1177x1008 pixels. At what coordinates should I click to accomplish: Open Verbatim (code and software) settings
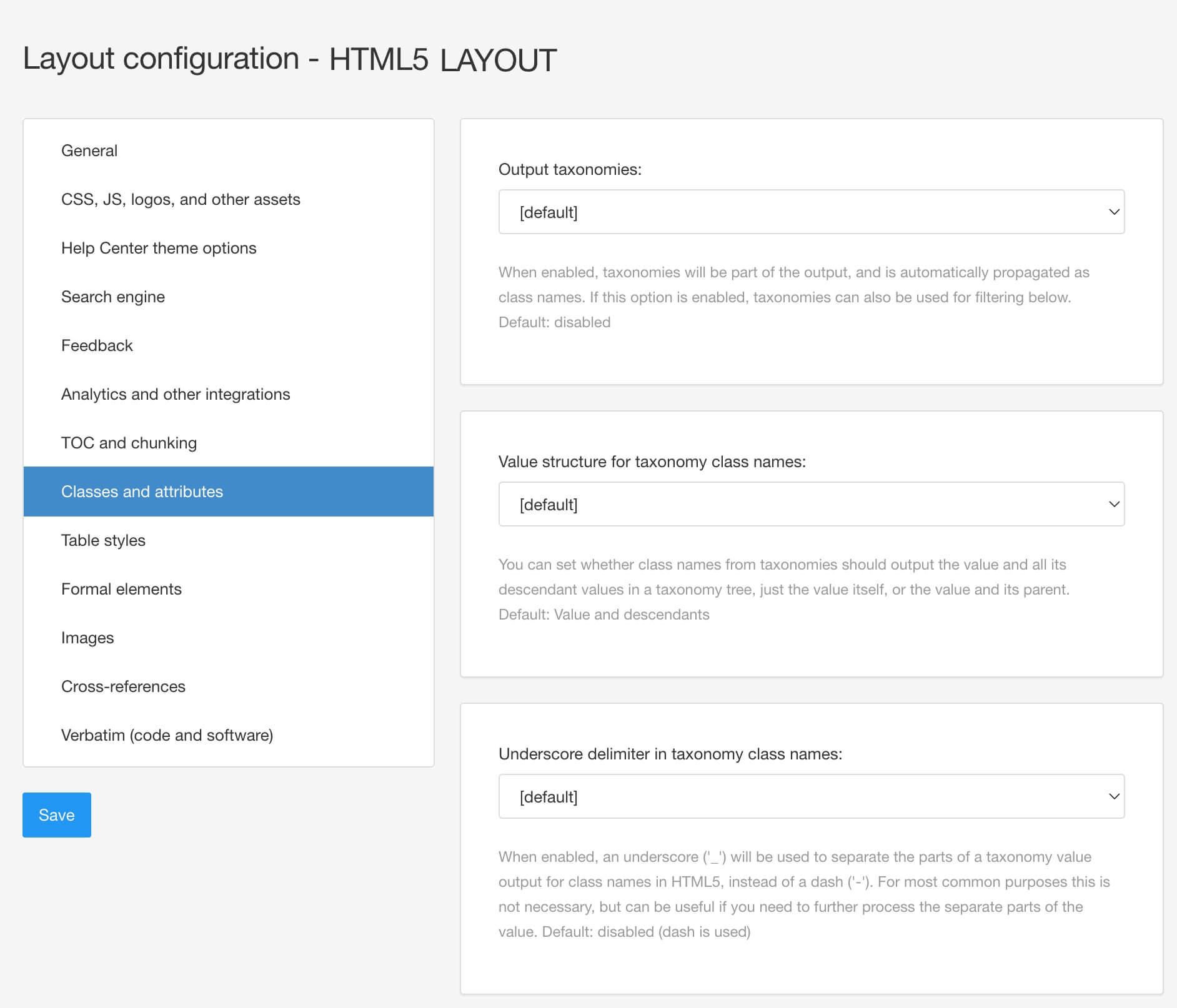167,735
